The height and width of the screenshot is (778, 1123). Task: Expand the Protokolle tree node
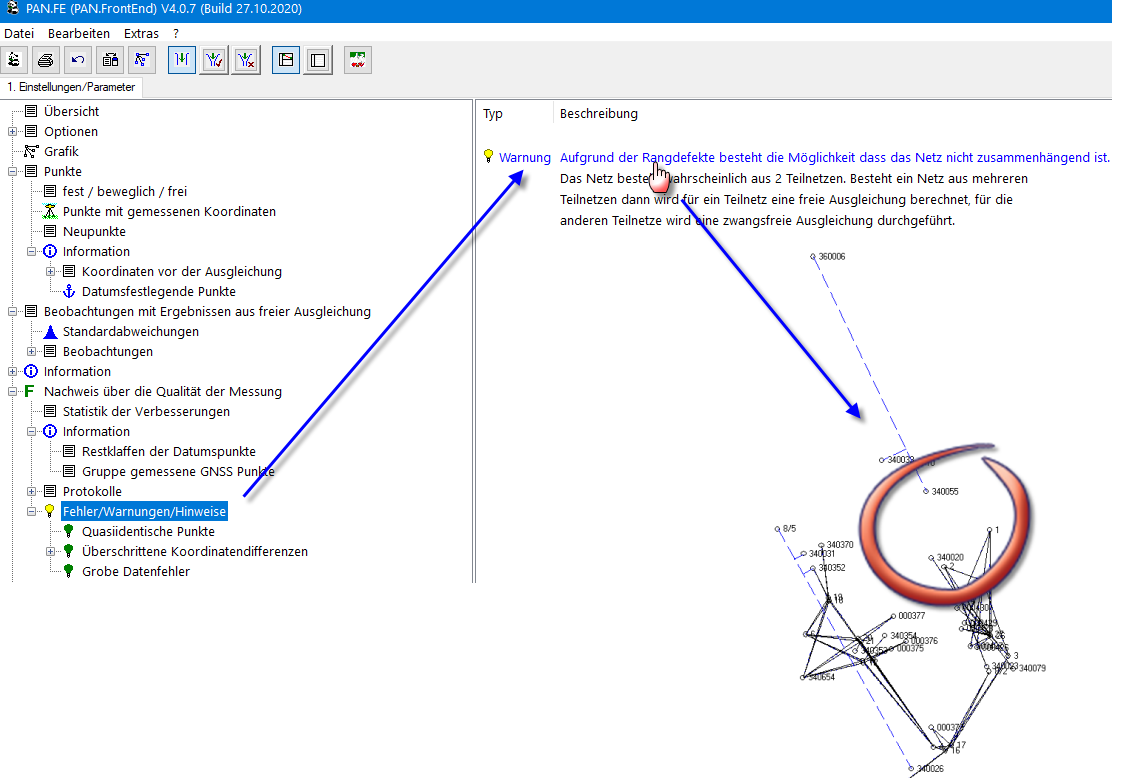pyautogui.click(x=31, y=491)
